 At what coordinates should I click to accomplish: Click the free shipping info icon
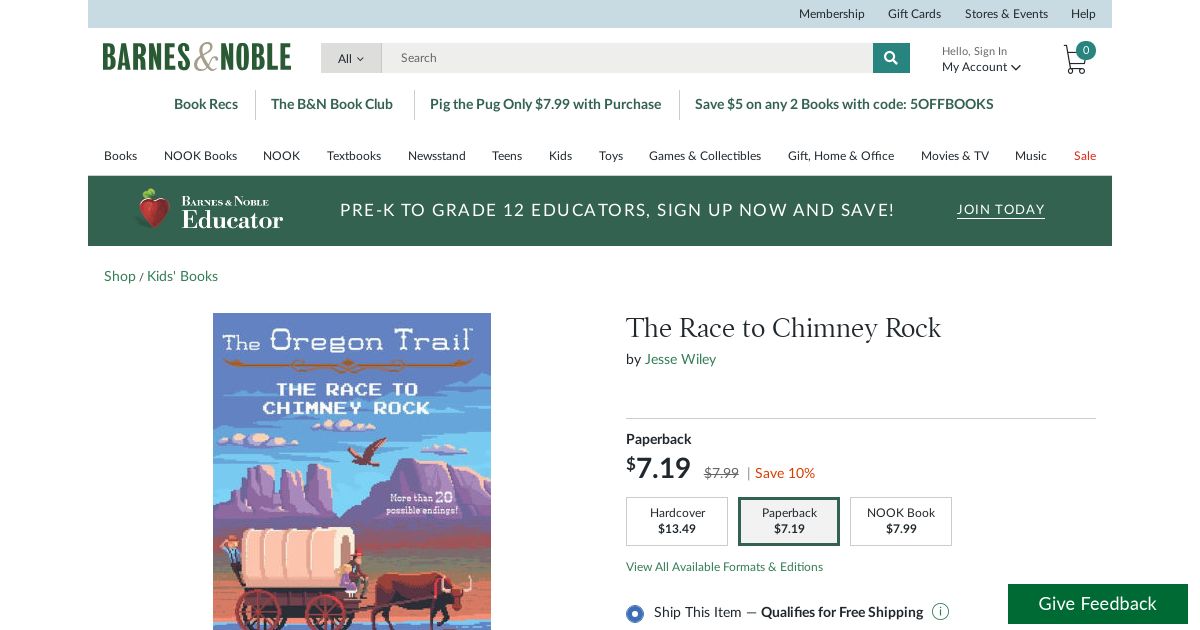click(x=940, y=612)
